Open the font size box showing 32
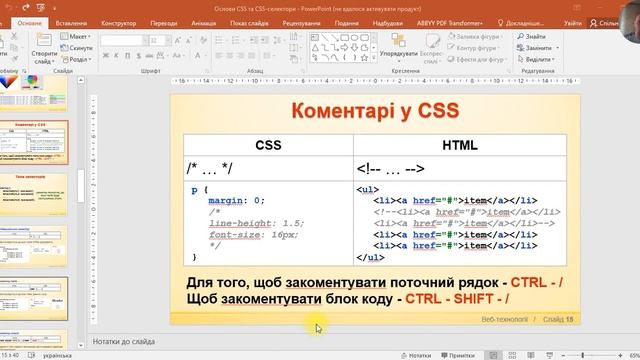Screen dimensions: 640x360 [x=160, y=40]
